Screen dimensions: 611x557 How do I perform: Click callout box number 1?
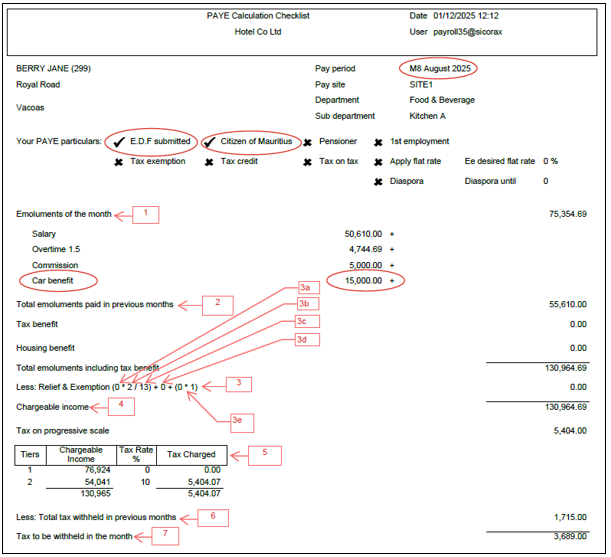click(145, 213)
